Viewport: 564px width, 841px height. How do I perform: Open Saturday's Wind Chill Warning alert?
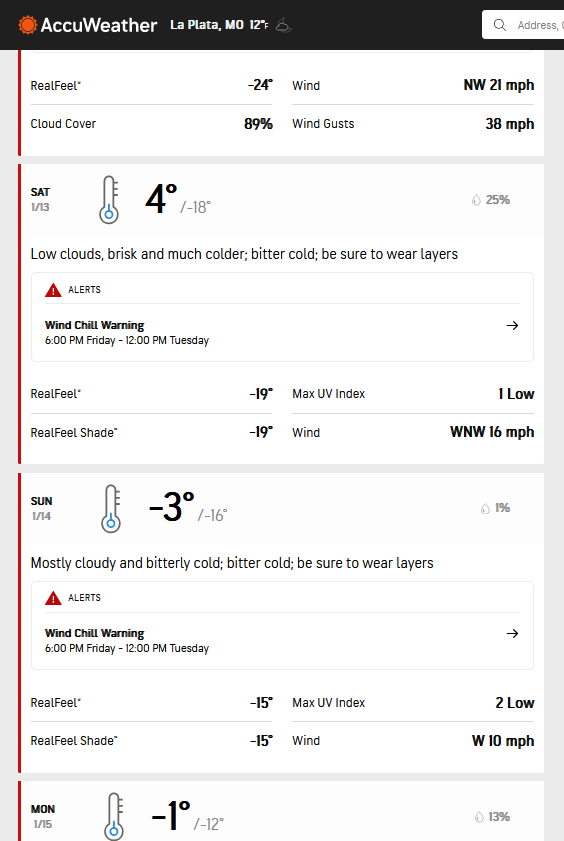(283, 333)
